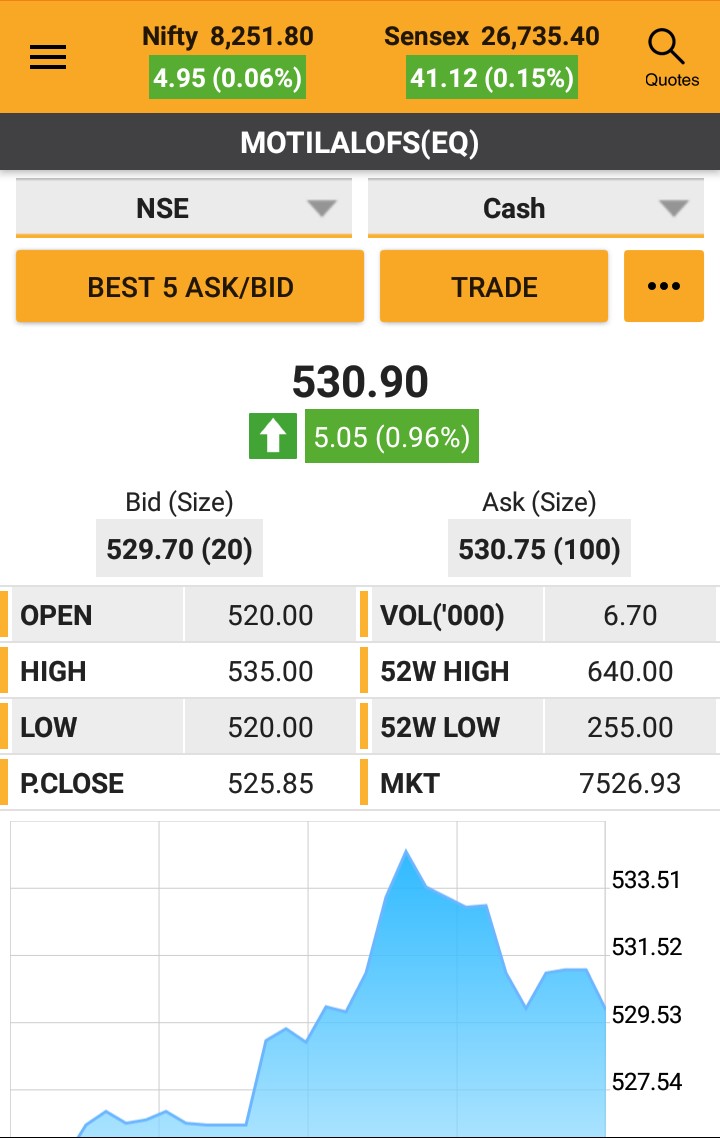Expand the NSE exchange dropdown
Image resolution: width=720 pixels, height=1138 pixels.
[x=184, y=208]
